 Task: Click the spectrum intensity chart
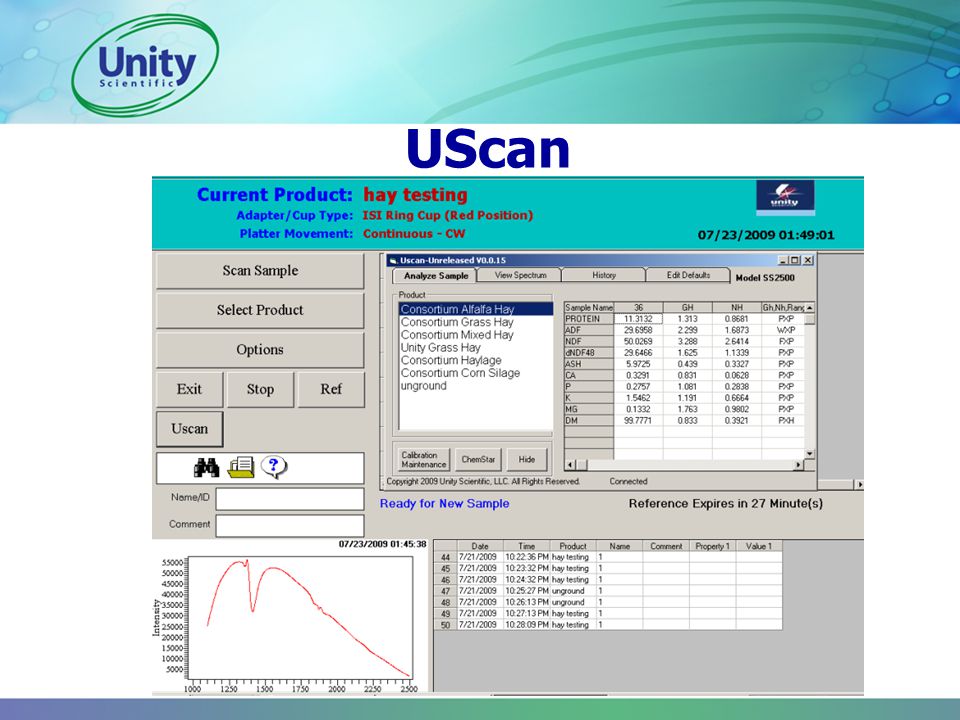[299, 617]
